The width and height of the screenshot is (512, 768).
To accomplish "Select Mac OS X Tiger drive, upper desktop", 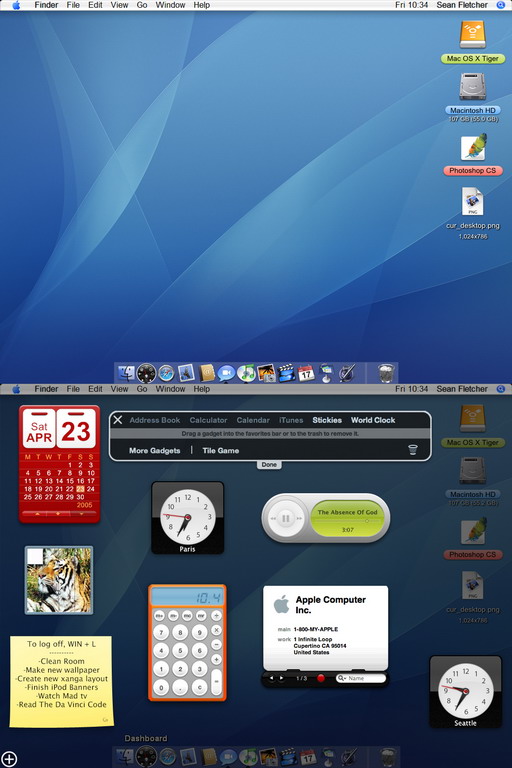I will pyautogui.click(x=472, y=35).
